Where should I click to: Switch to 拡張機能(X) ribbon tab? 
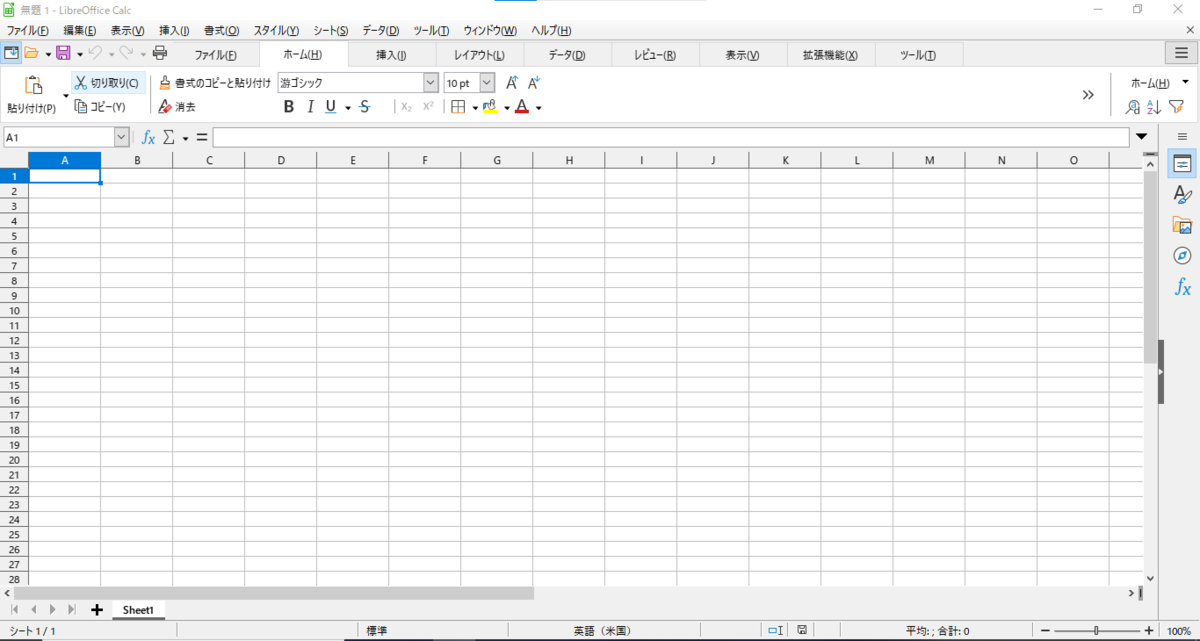pos(830,54)
